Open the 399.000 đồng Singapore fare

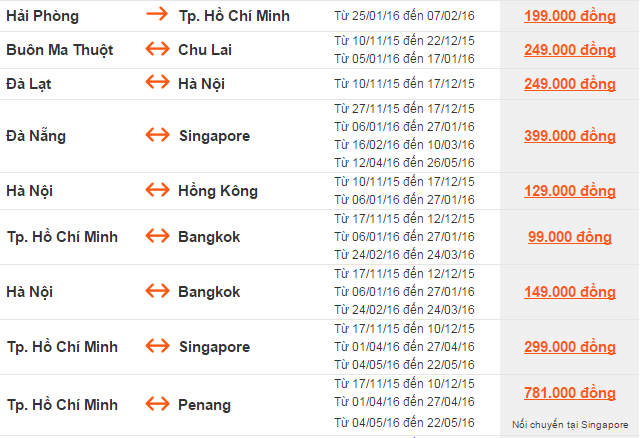tap(569, 135)
